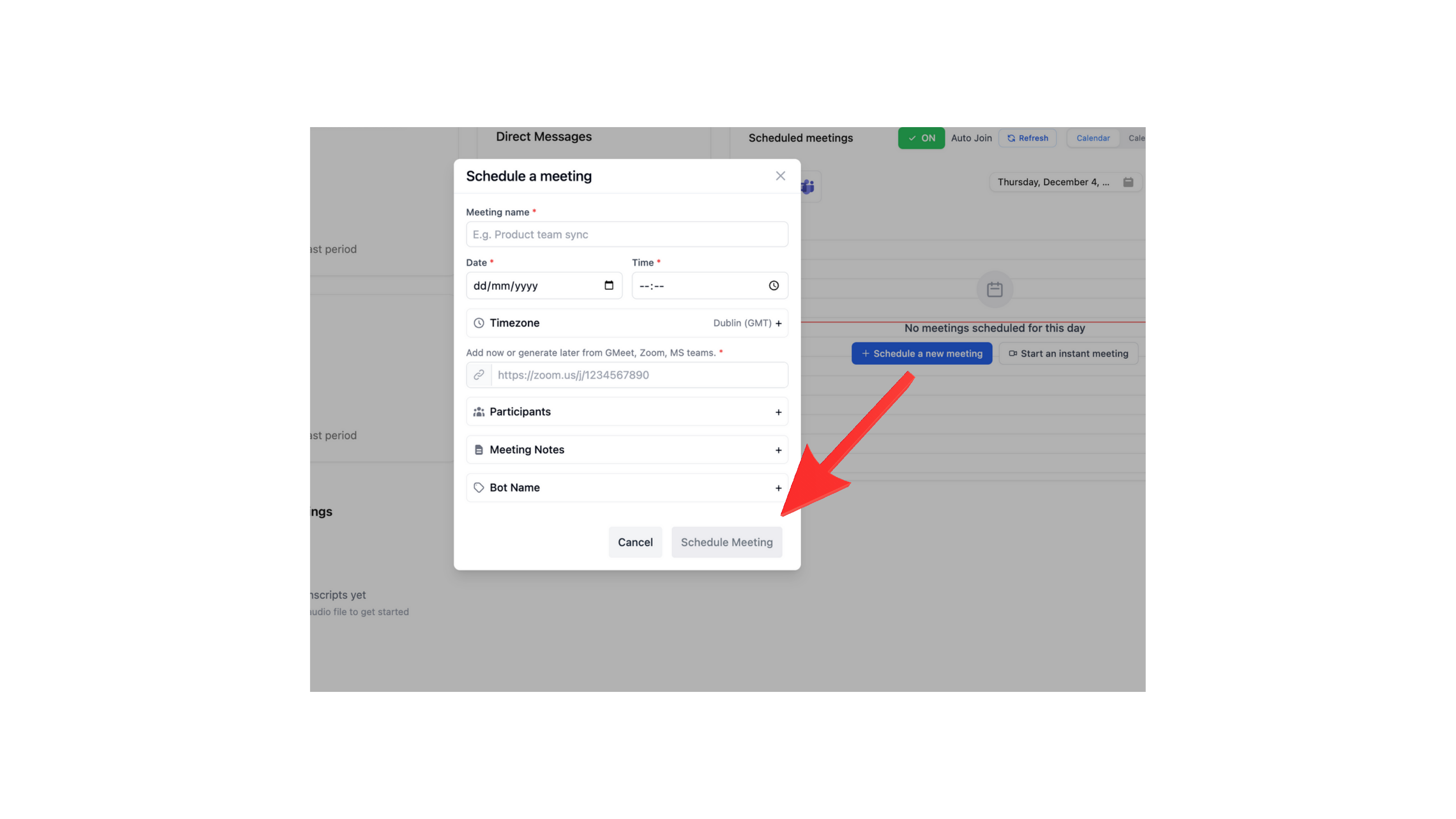
Task: Click the tag icon next to Bot Name
Action: 479,487
